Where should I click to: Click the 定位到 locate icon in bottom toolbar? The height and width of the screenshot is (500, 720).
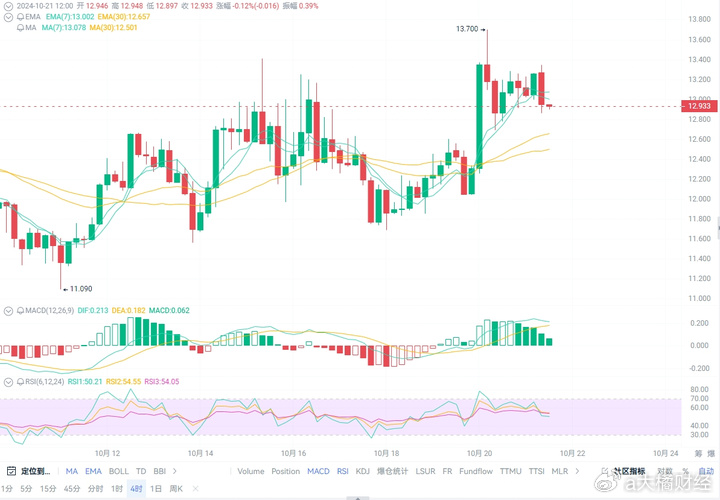pyautogui.click(x=10, y=471)
